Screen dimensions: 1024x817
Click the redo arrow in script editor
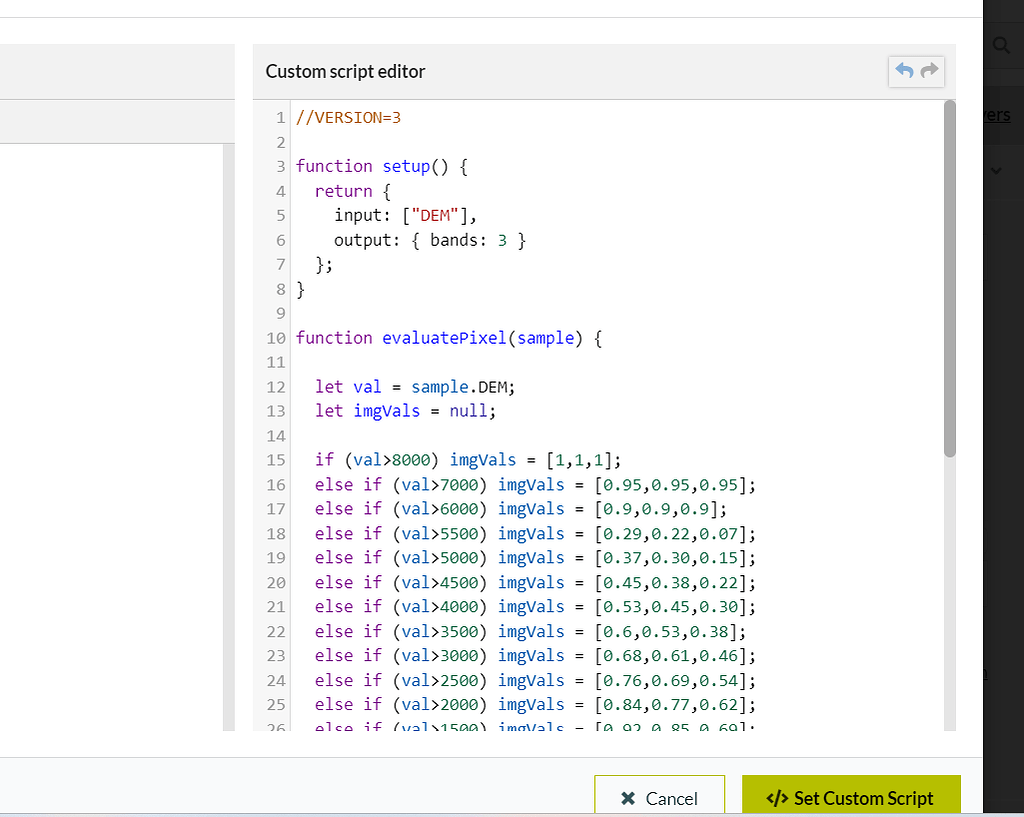pos(929,71)
